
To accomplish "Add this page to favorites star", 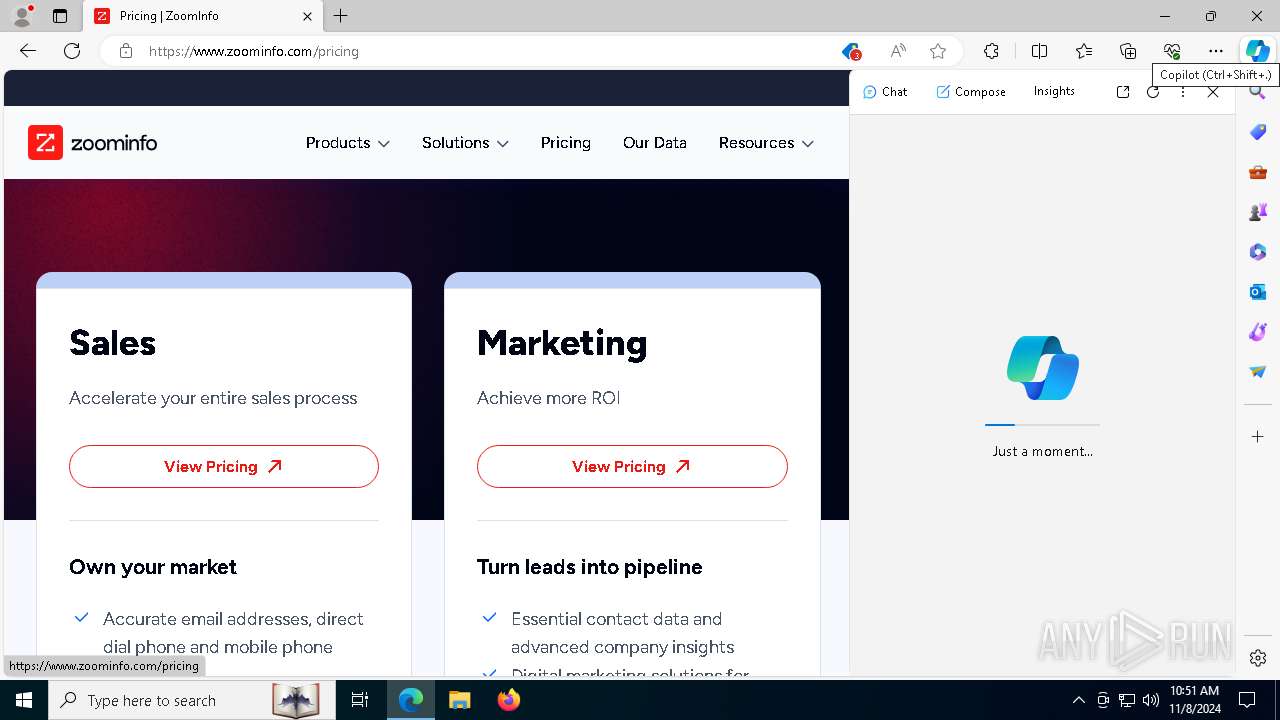I will click(938, 51).
